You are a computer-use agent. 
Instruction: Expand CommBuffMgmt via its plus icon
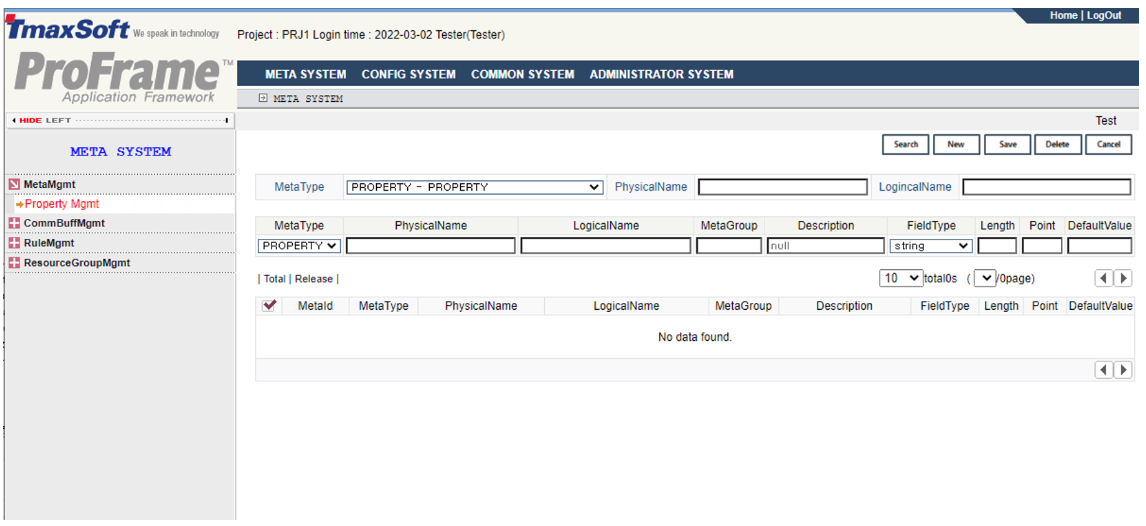(14, 224)
